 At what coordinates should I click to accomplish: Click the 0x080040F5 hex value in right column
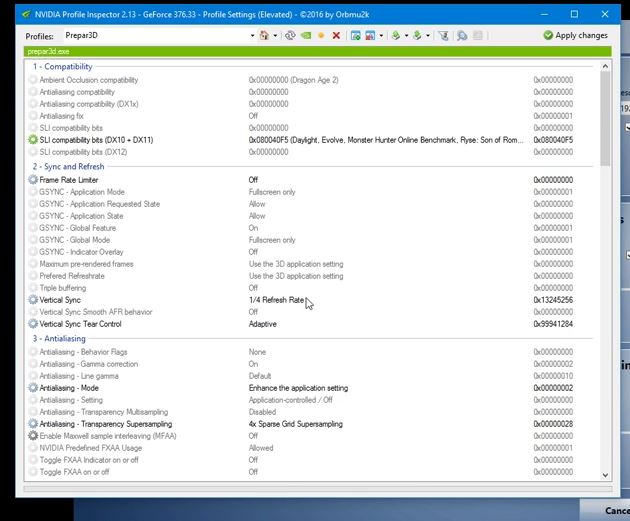553,140
